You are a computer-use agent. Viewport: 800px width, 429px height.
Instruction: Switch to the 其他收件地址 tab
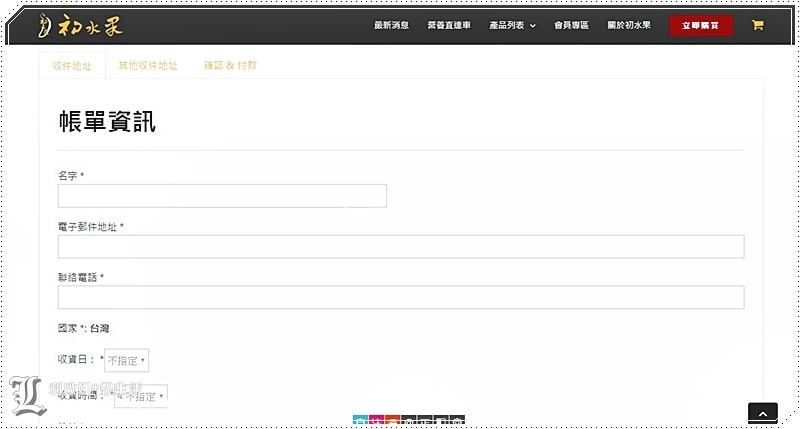(147, 65)
